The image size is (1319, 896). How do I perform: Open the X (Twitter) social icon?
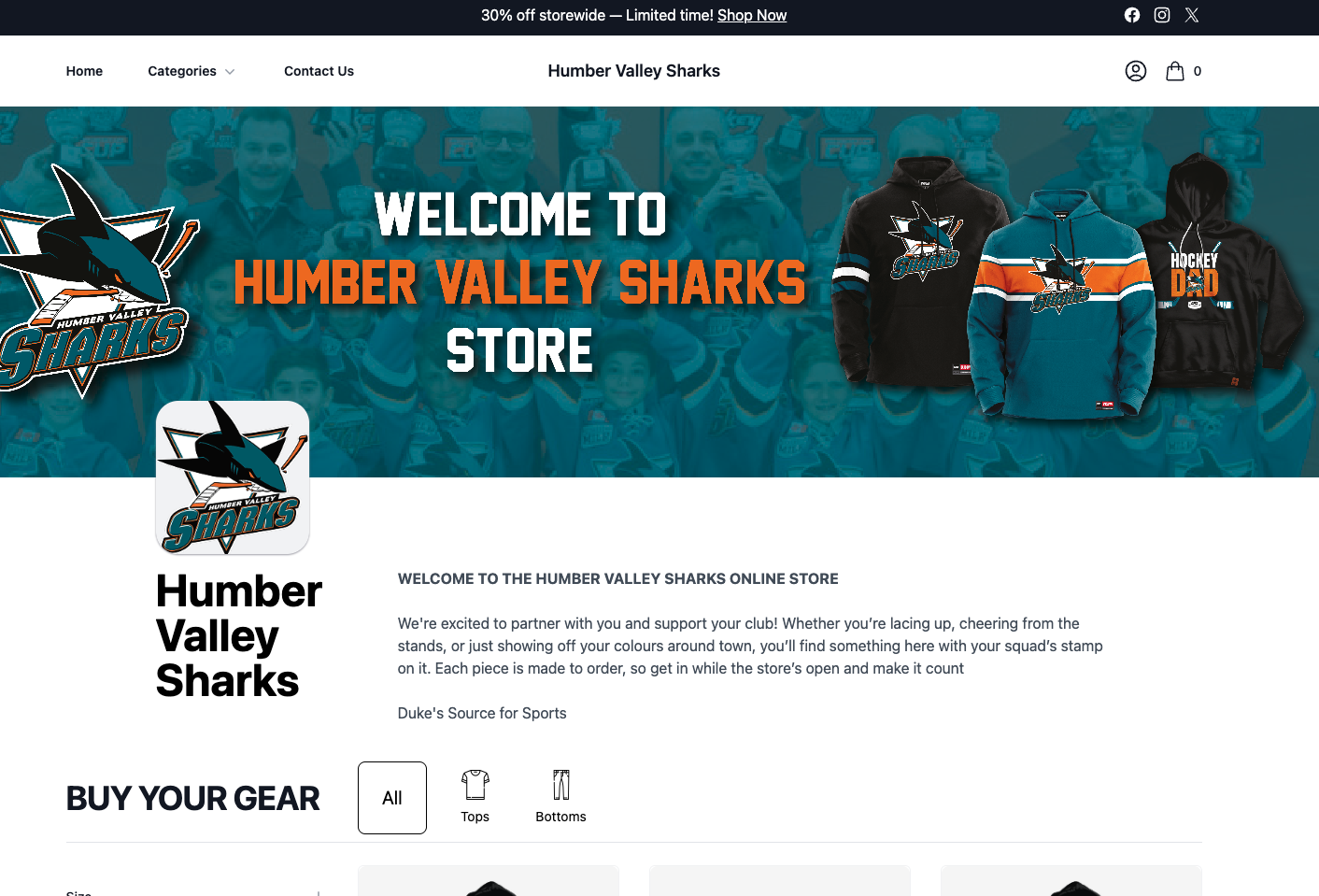coord(1192,15)
